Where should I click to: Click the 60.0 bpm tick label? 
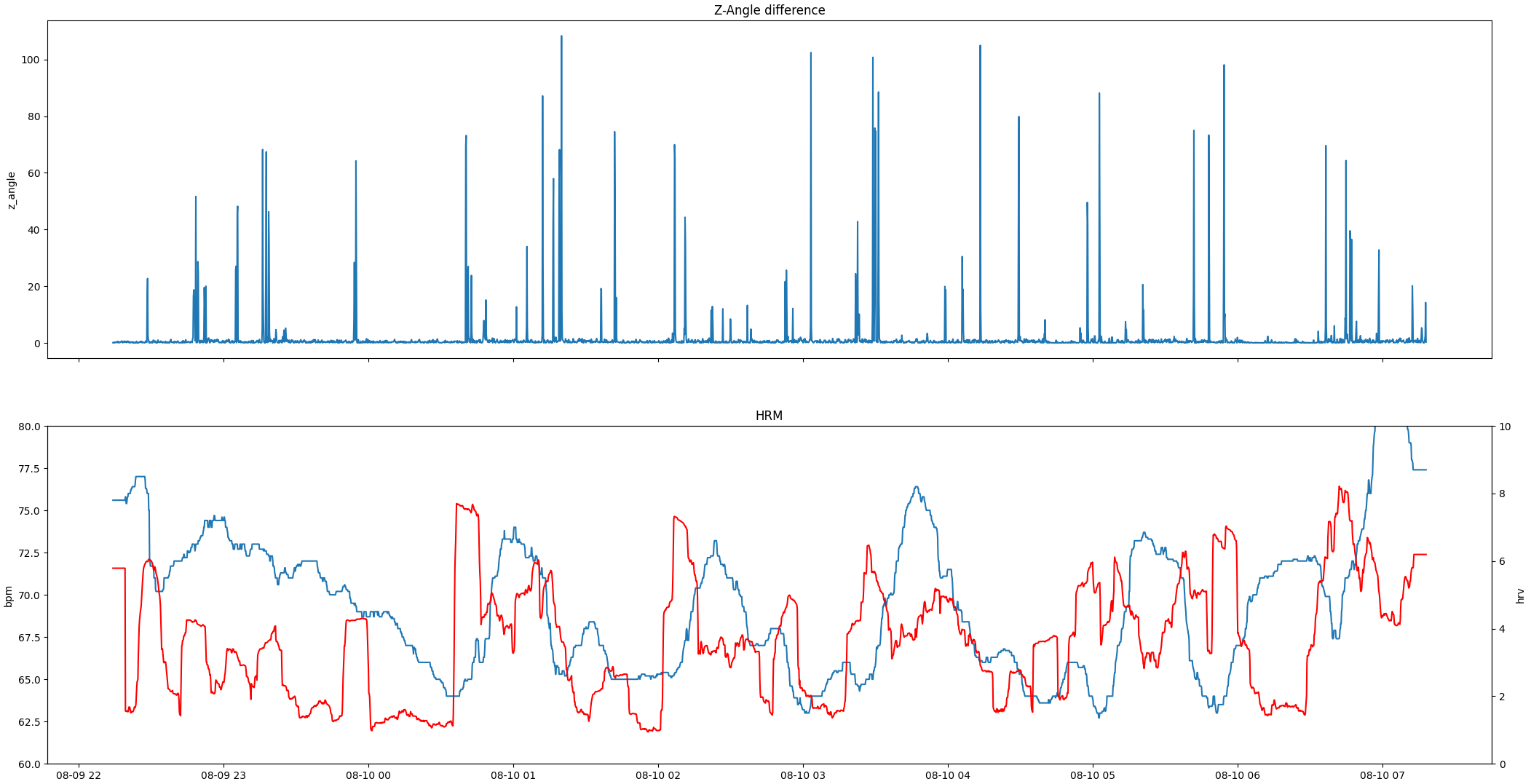click(x=29, y=764)
